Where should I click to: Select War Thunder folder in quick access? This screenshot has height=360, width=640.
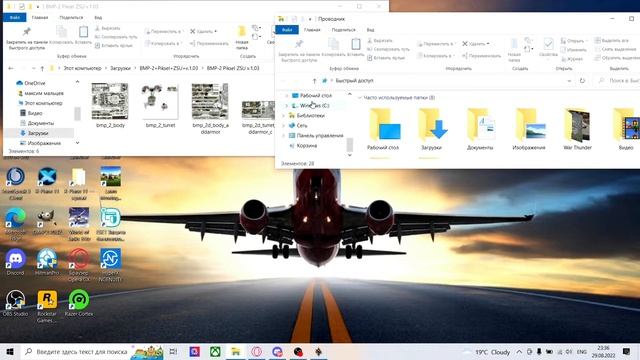pos(577,129)
